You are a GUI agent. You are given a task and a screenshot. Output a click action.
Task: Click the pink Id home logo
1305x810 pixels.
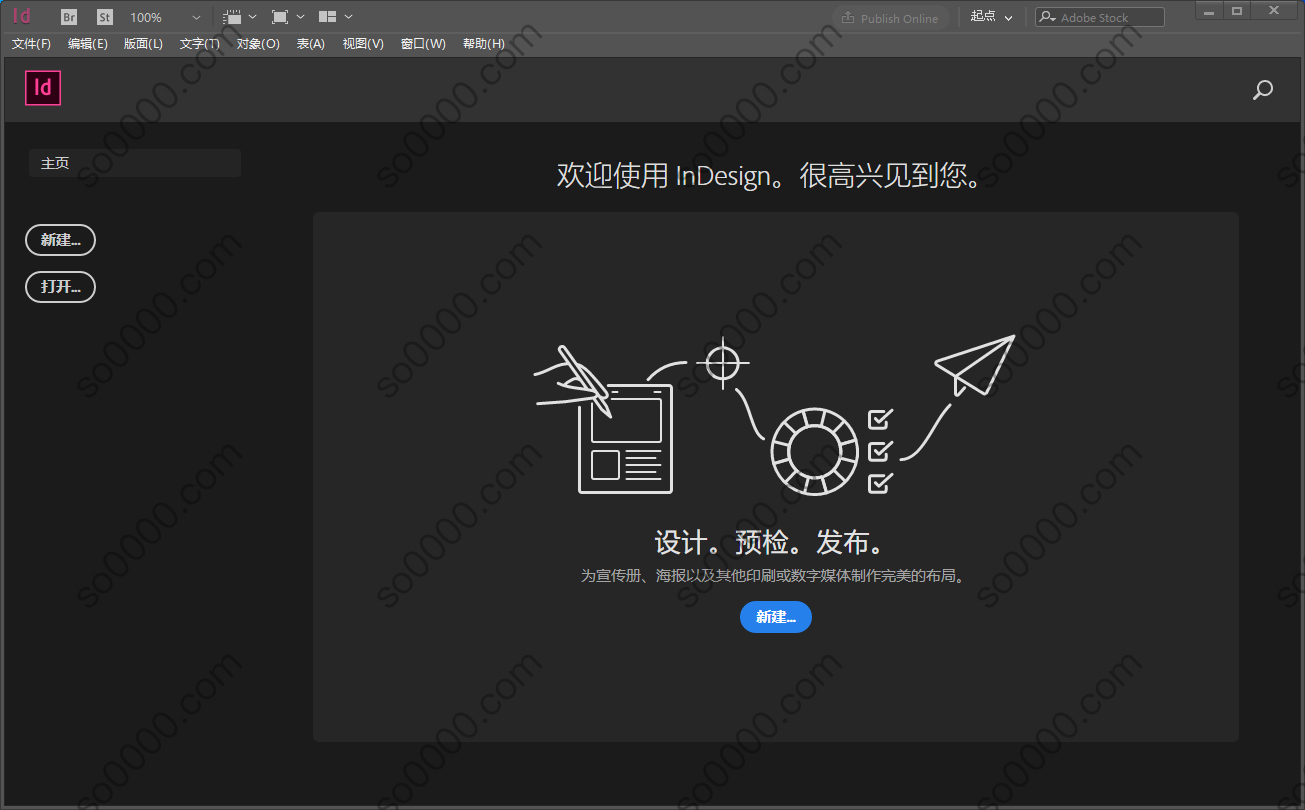[x=43, y=88]
